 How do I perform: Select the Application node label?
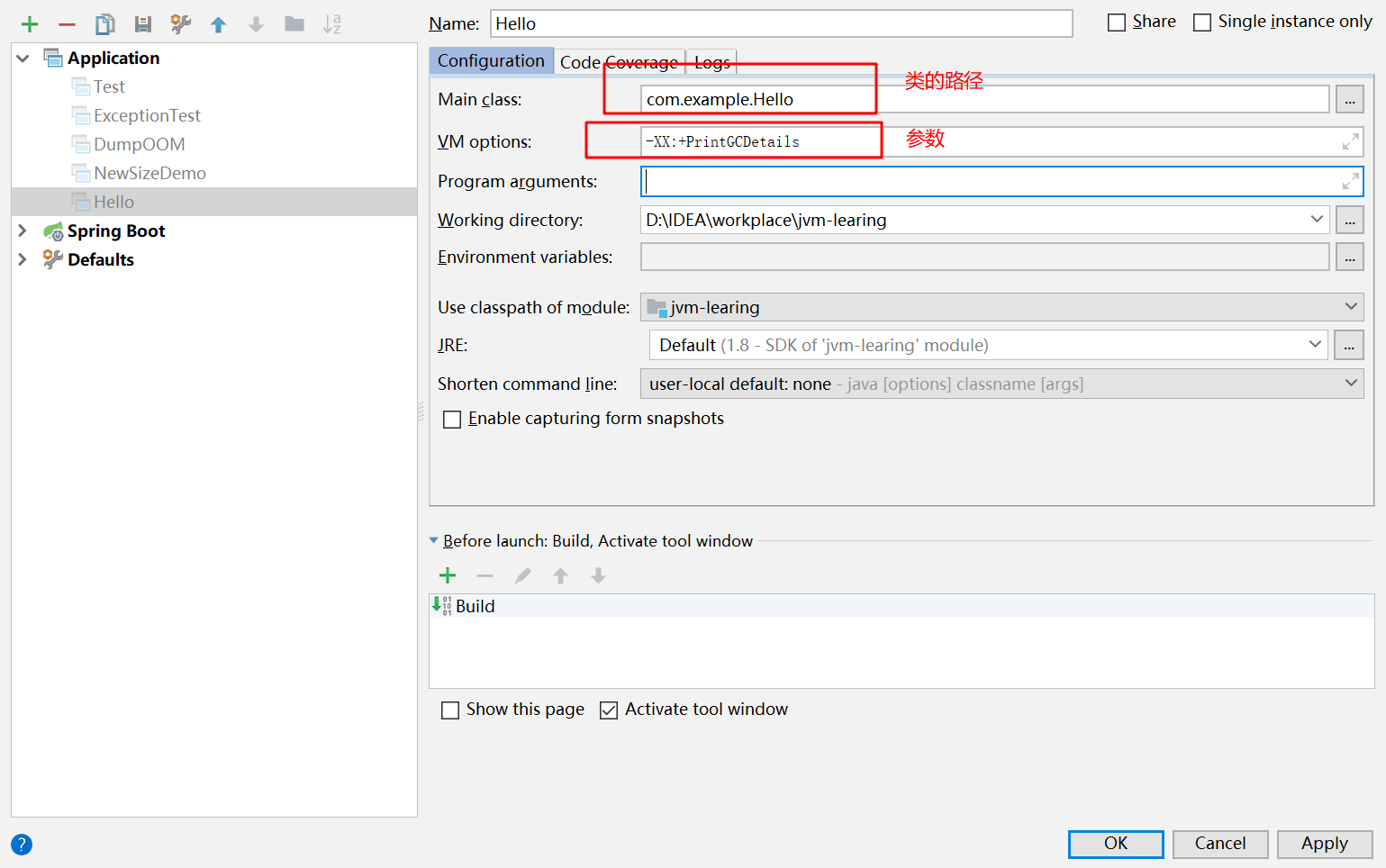click(113, 58)
